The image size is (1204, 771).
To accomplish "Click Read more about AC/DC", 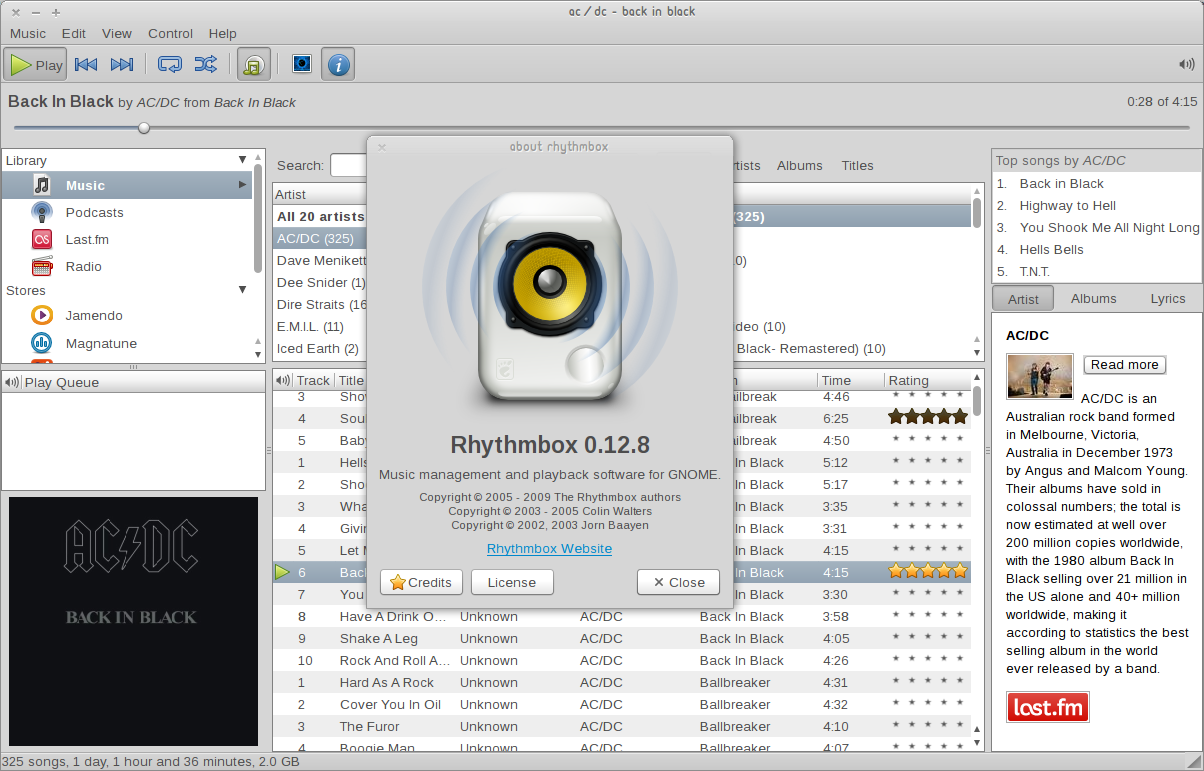I will click(x=1125, y=365).
